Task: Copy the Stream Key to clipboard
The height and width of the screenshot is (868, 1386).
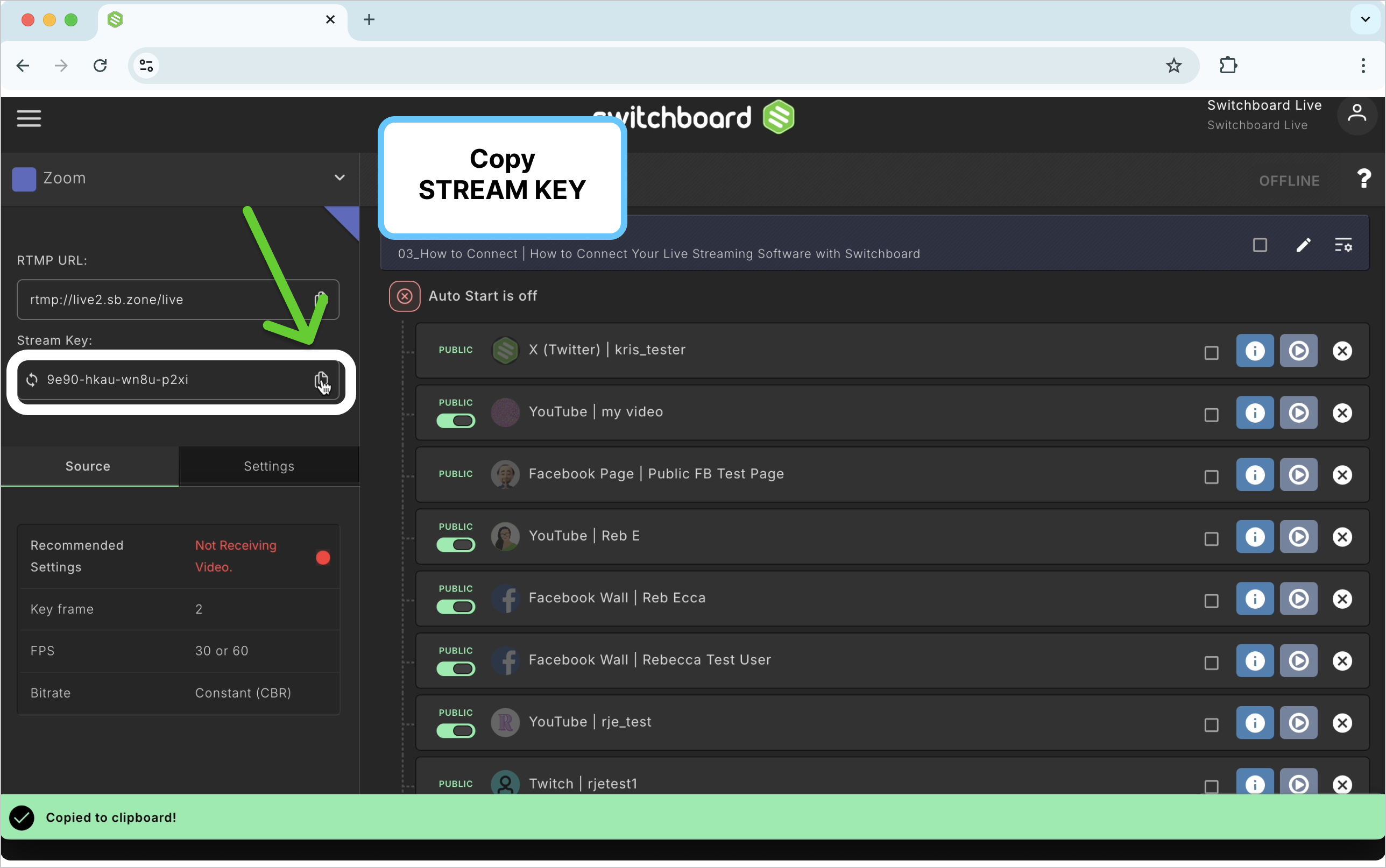Action: point(321,380)
